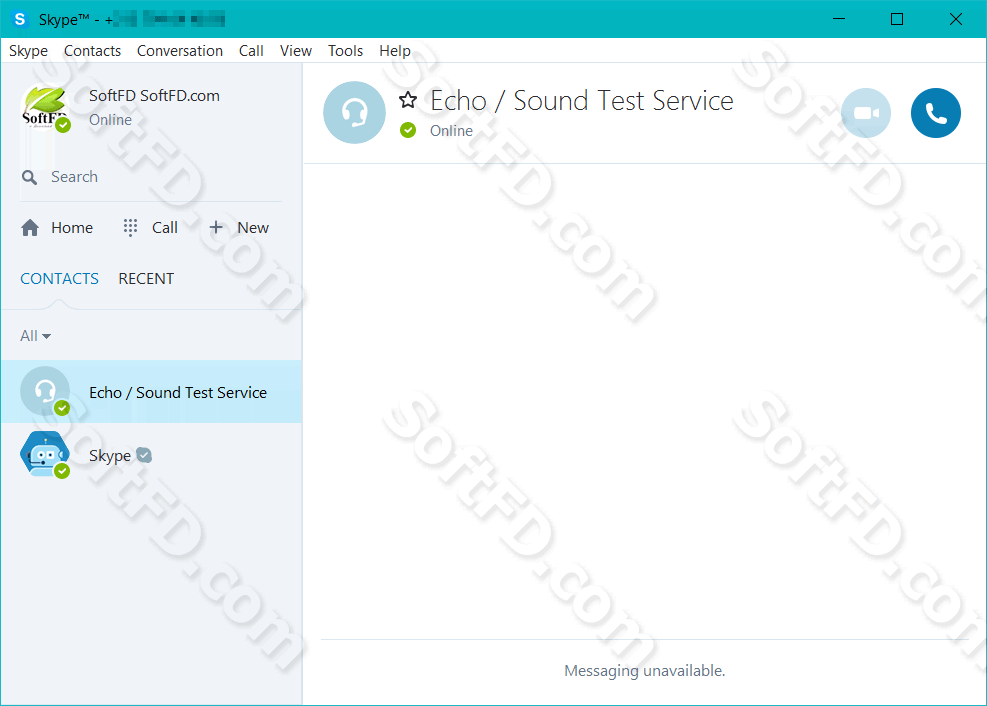The height and width of the screenshot is (706, 987).
Task: Click the Echo headset avatar in contact list
Action: [45, 391]
